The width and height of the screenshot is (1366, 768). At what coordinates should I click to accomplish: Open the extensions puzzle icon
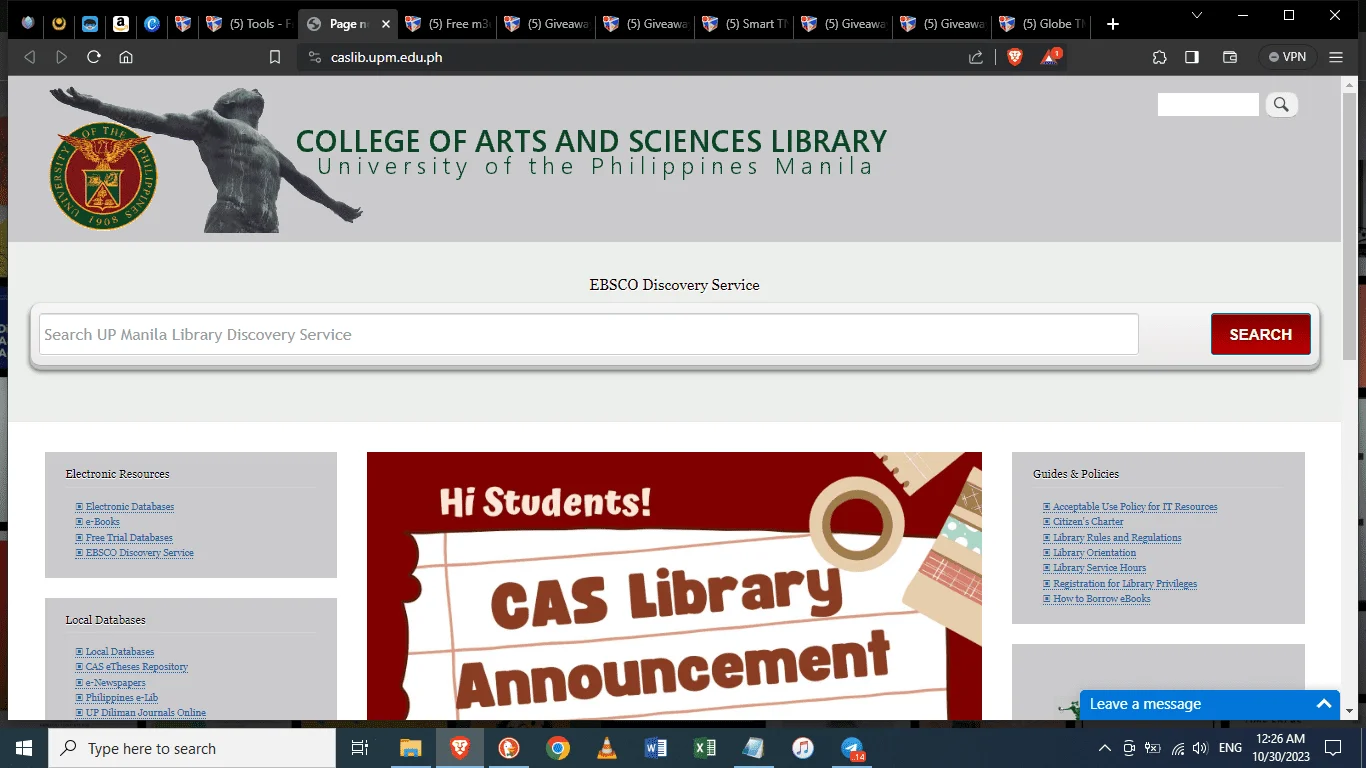1159,57
